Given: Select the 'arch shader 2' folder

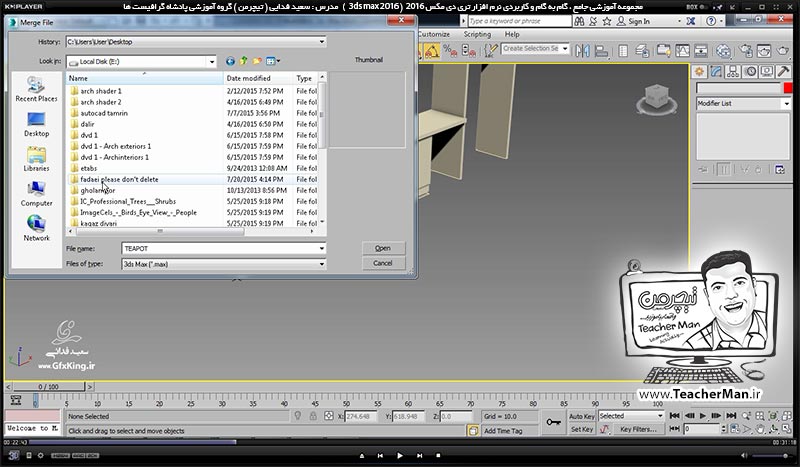Looking at the screenshot, I should pyautogui.click(x=101, y=102).
